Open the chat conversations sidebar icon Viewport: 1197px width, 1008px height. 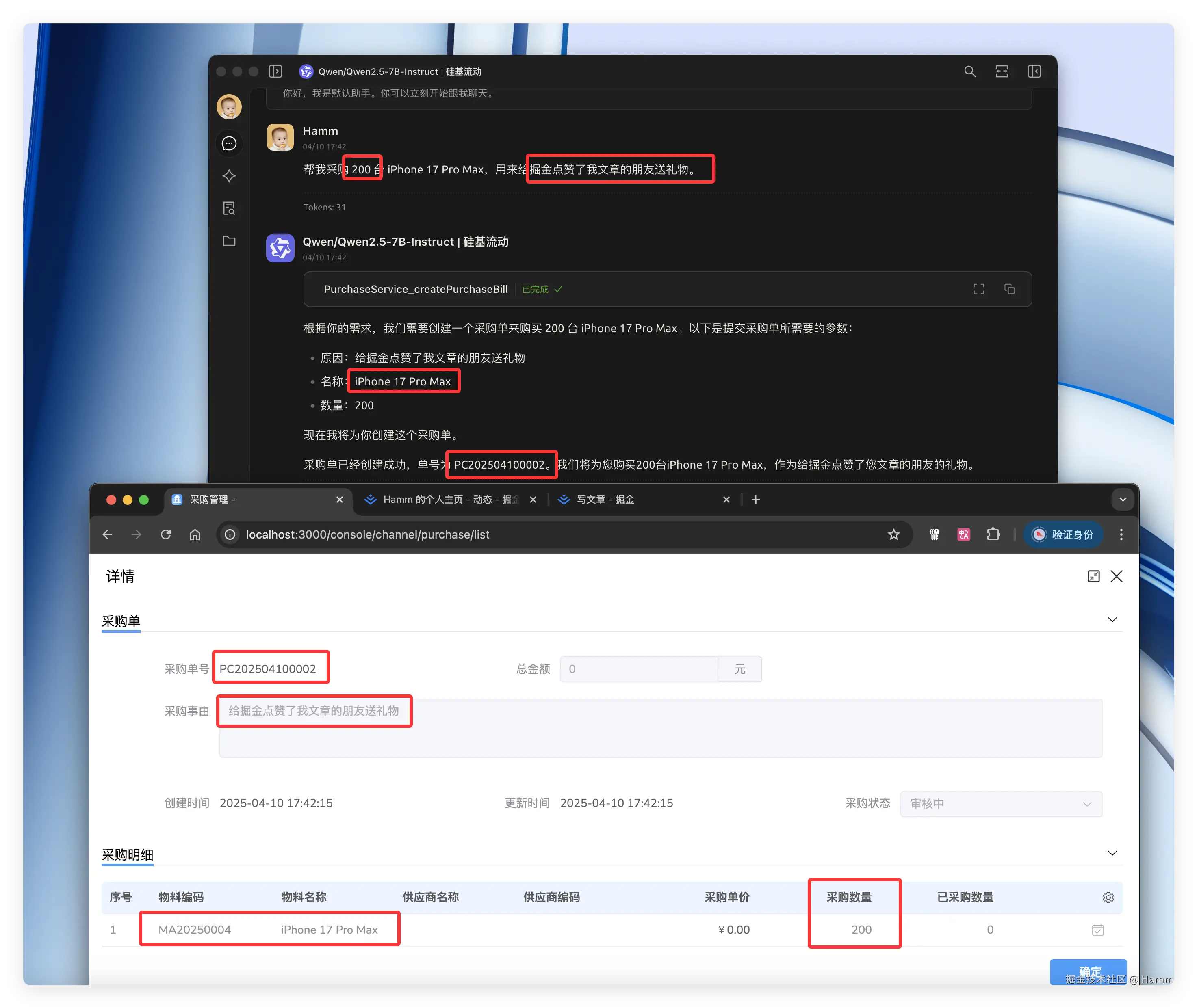[229, 143]
